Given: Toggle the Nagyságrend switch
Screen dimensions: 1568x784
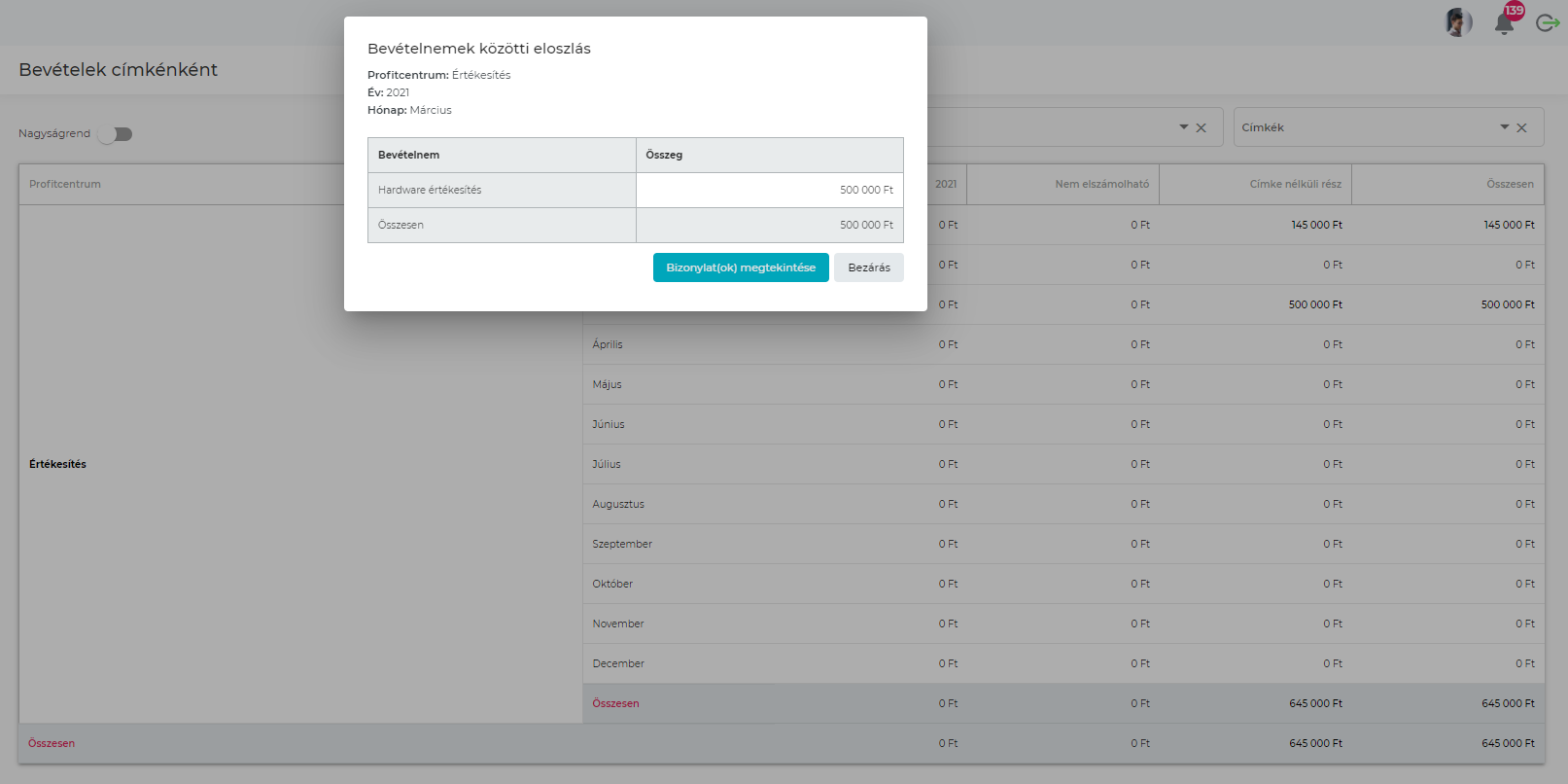Looking at the screenshot, I should coord(116,134).
